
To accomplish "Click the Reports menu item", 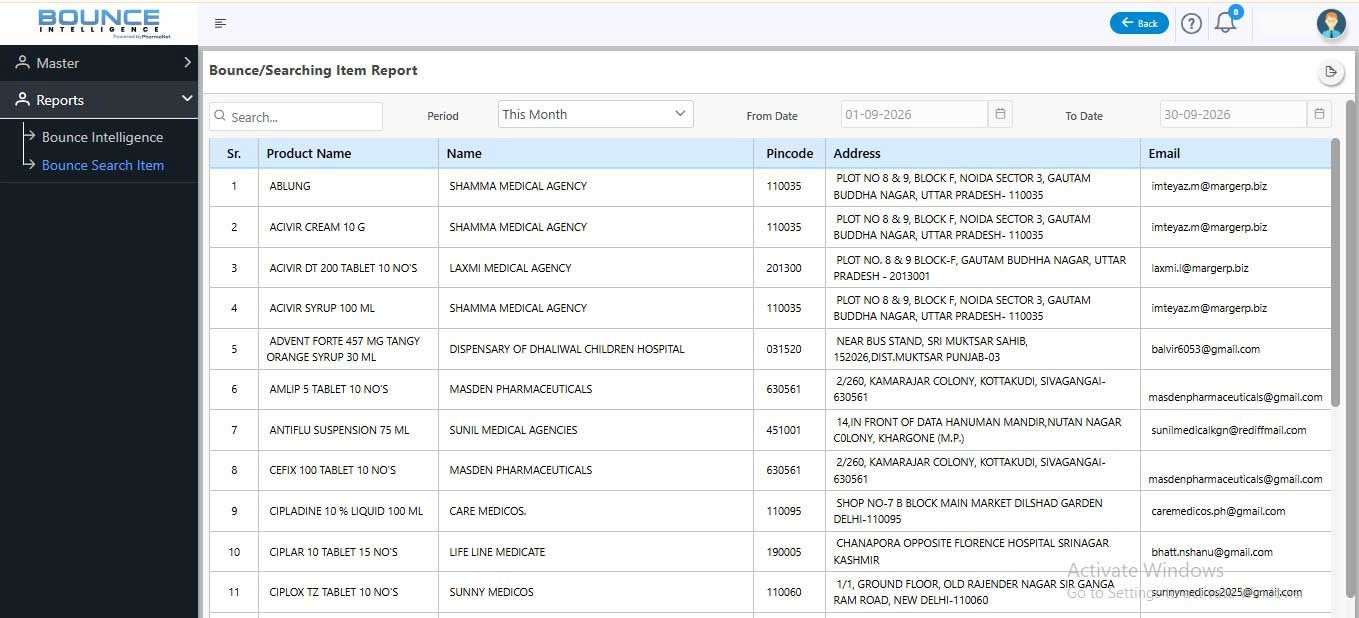I will coord(99,99).
